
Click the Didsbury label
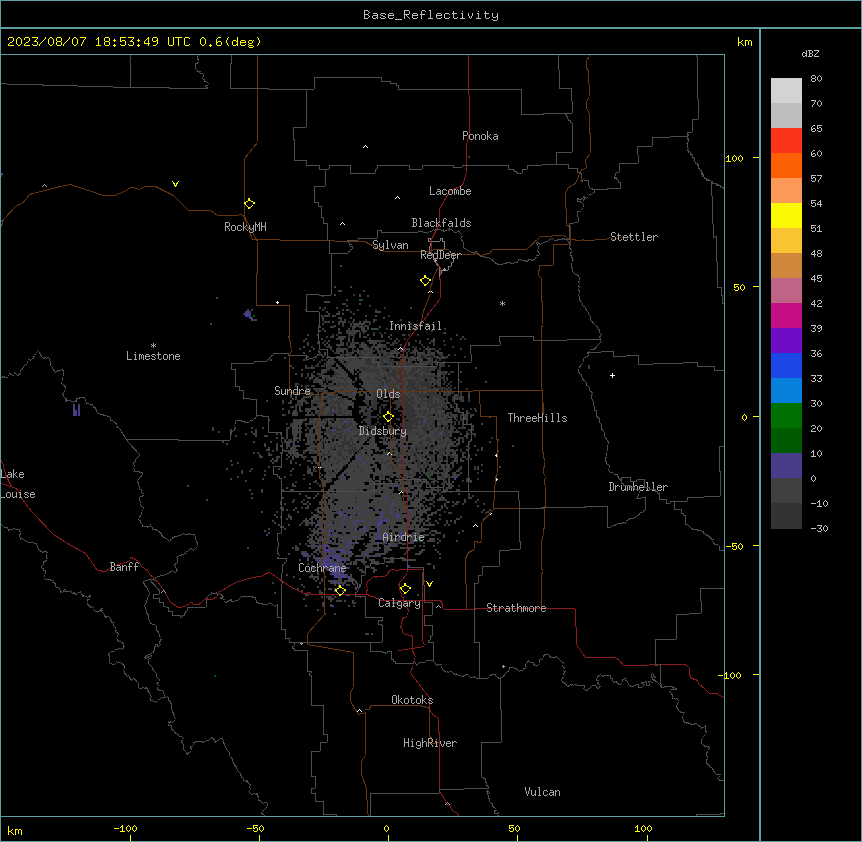coord(383,431)
